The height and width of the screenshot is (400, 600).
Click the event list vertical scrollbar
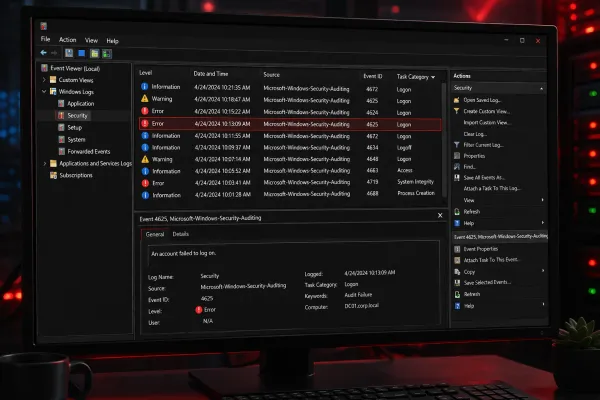[x=444, y=140]
